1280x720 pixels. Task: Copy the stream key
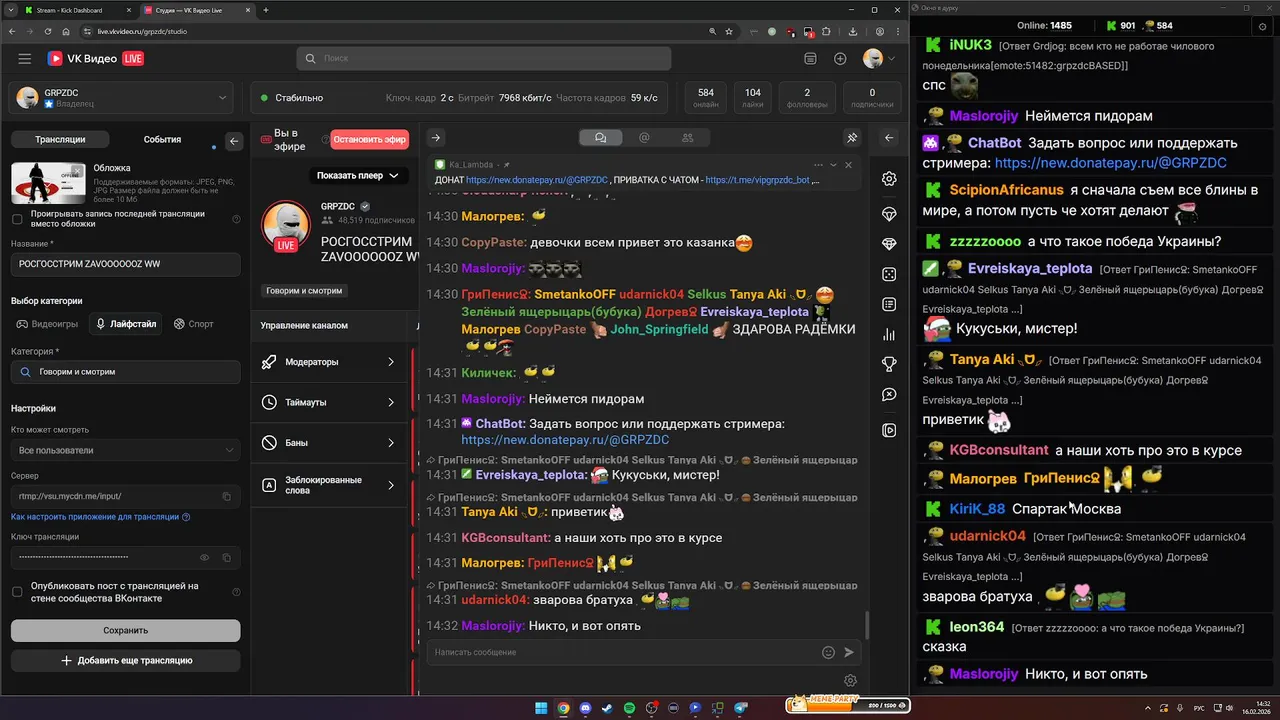[227, 557]
